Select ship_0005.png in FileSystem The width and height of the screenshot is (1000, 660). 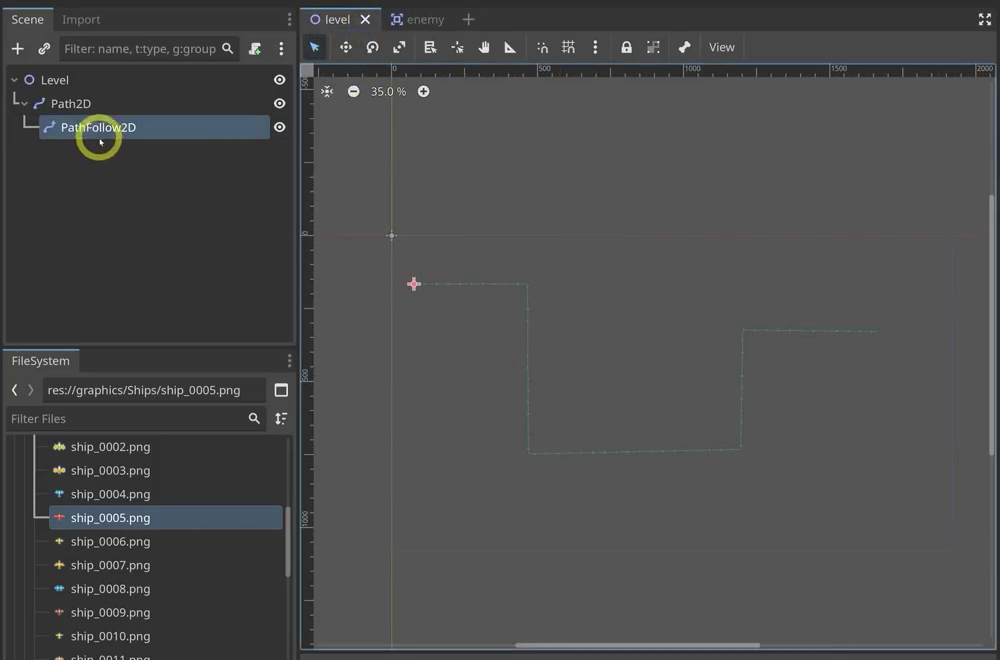click(x=165, y=518)
